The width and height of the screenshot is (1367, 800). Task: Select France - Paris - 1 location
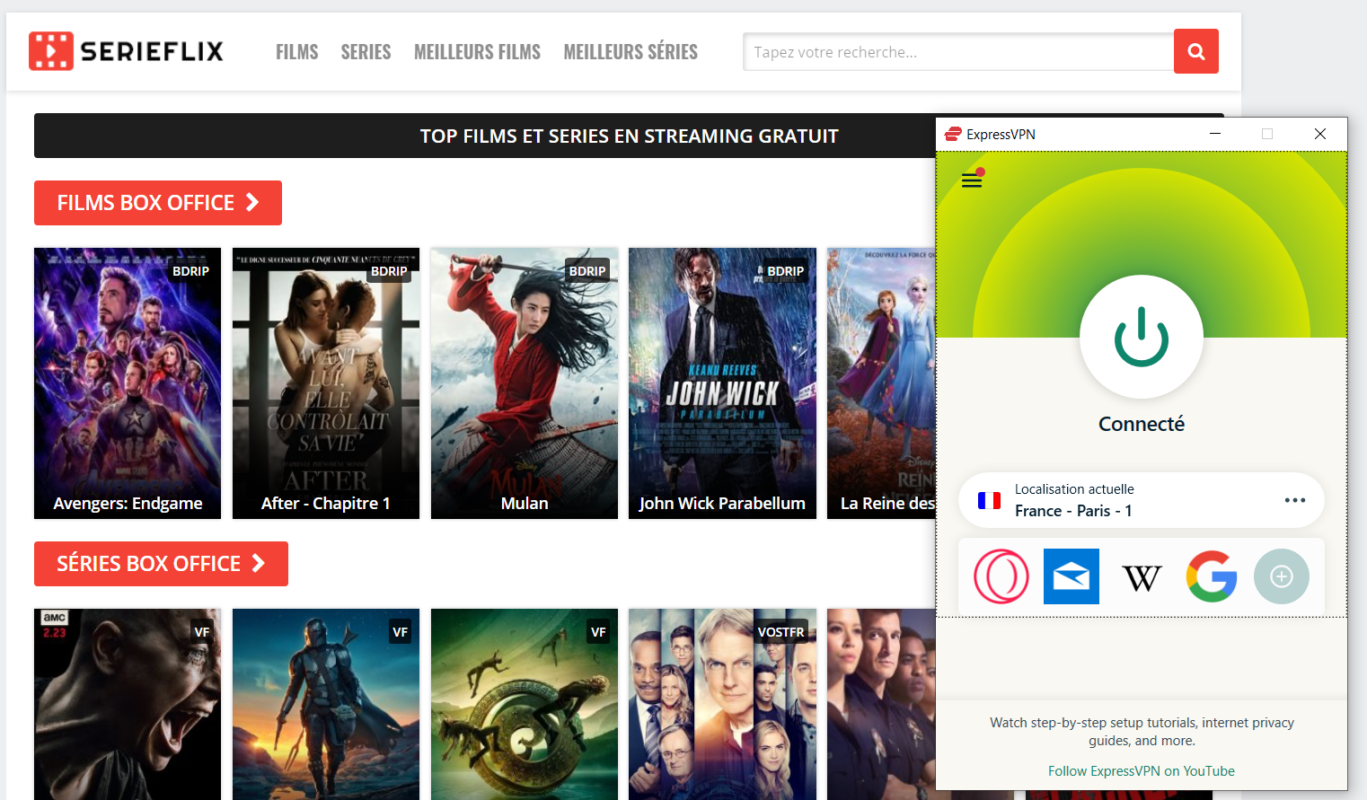click(1141, 500)
